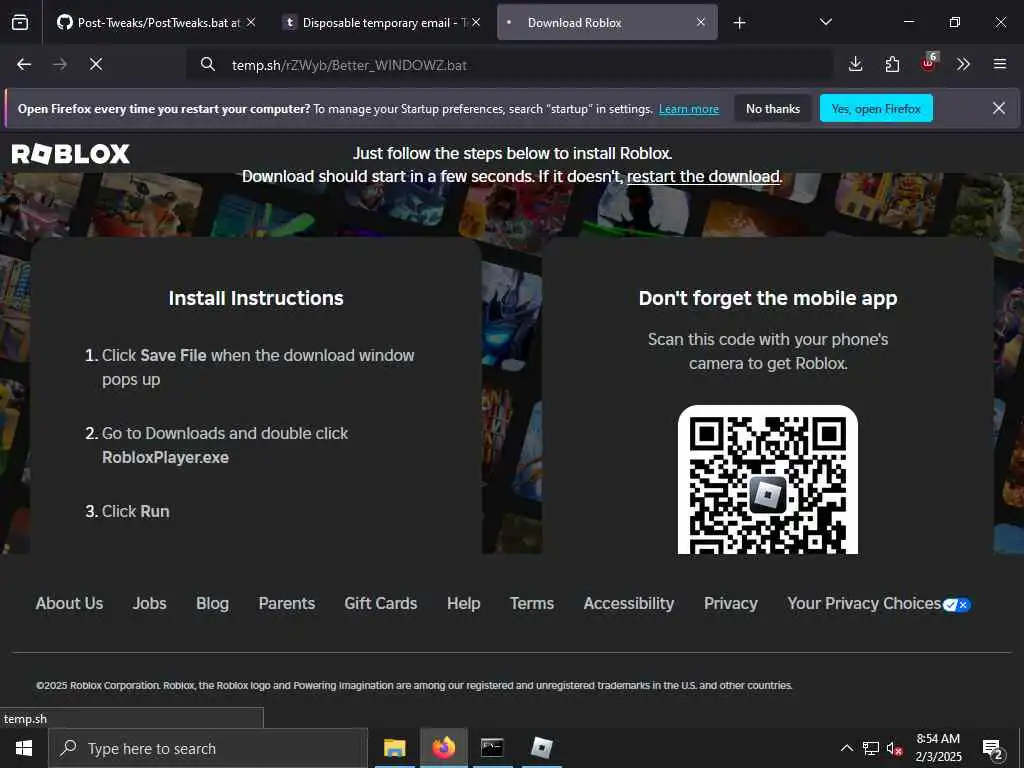Image resolution: width=1024 pixels, height=768 pixels.
Task: Open Jobs footer link
Action: coord(150,603)
